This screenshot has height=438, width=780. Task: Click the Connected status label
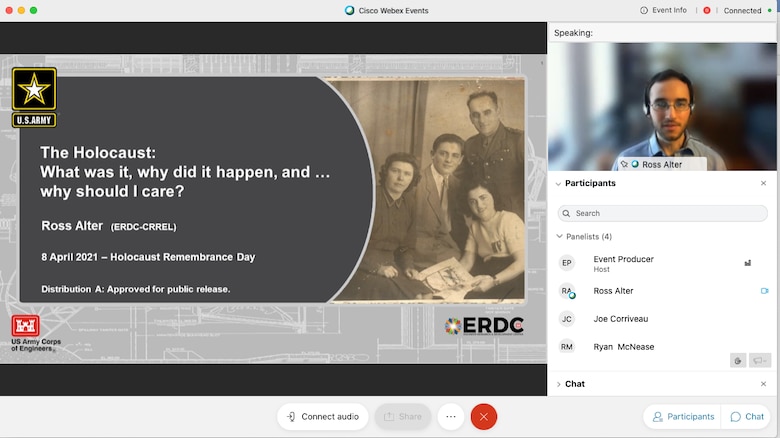(742, 10)
